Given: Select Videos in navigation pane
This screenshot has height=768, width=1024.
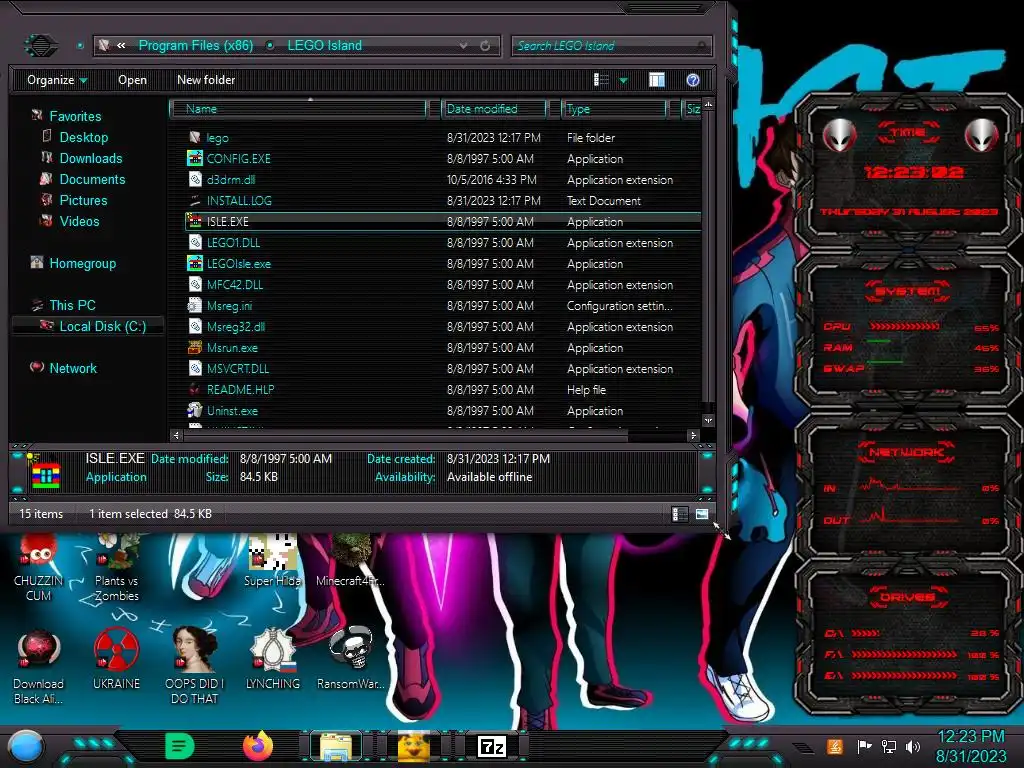Looking at the screenshot, I should tap(79, 221).
